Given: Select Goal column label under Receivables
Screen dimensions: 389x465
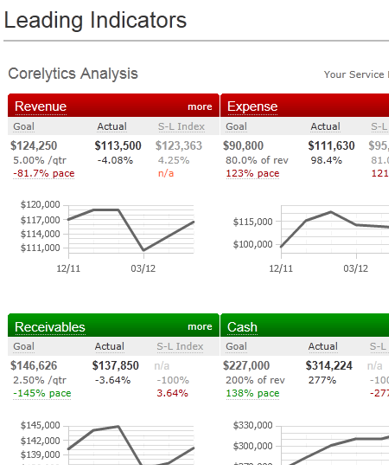Looking at the screenshot, I should click(24, 347).
